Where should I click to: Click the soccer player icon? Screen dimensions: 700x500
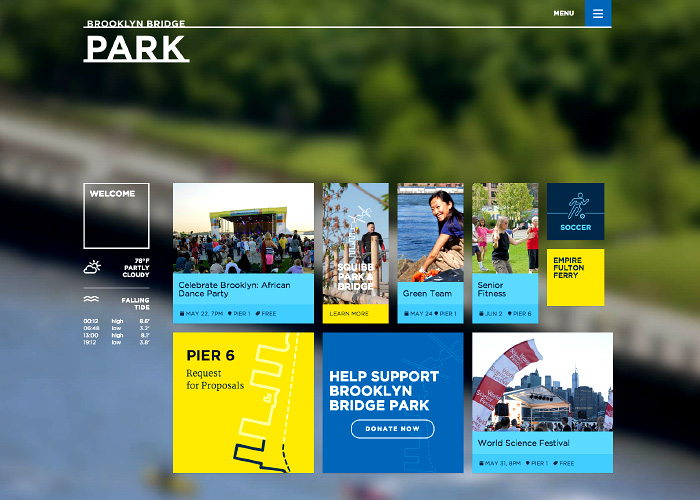[x=578, y=205]
